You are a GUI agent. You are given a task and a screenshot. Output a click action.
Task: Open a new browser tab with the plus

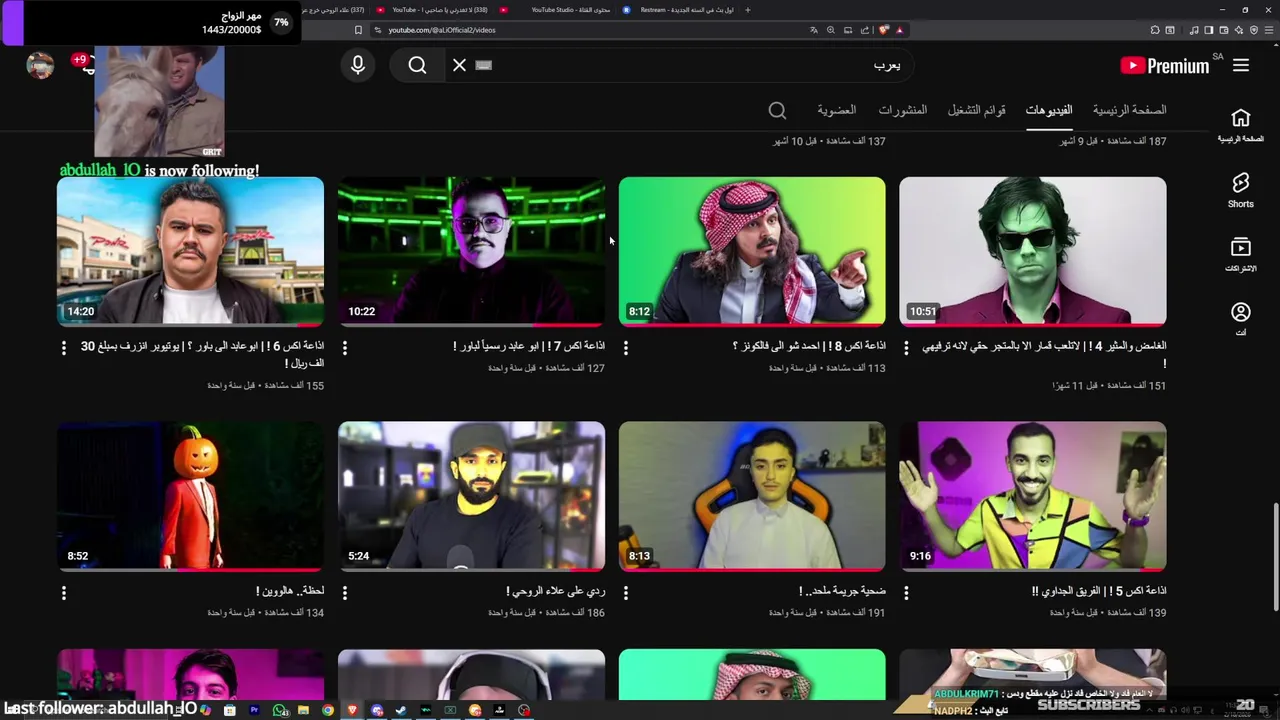748,10
